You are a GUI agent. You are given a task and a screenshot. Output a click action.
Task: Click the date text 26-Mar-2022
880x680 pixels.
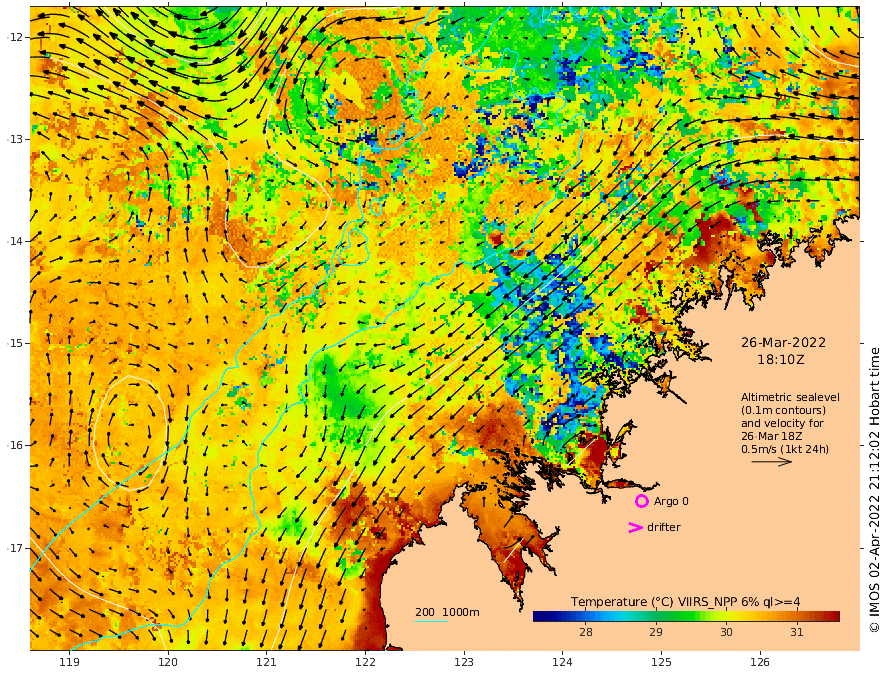(x=783, y=343)
